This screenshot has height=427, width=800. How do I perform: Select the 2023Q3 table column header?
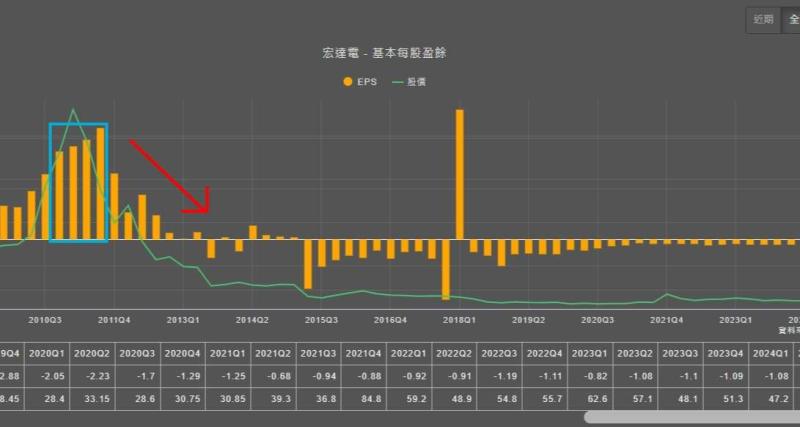(680, 354)
